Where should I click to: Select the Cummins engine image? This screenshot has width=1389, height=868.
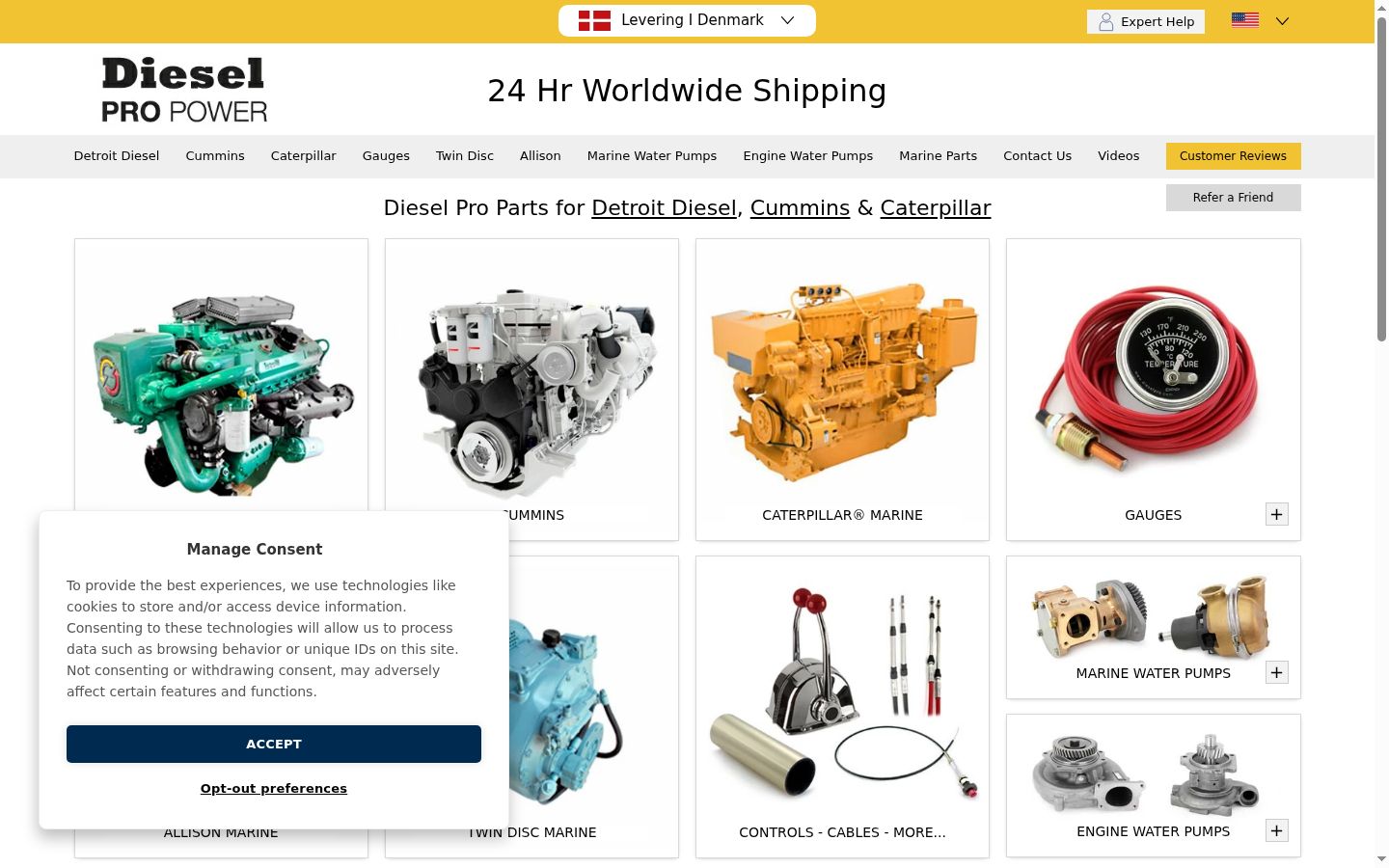click(536, 395)
